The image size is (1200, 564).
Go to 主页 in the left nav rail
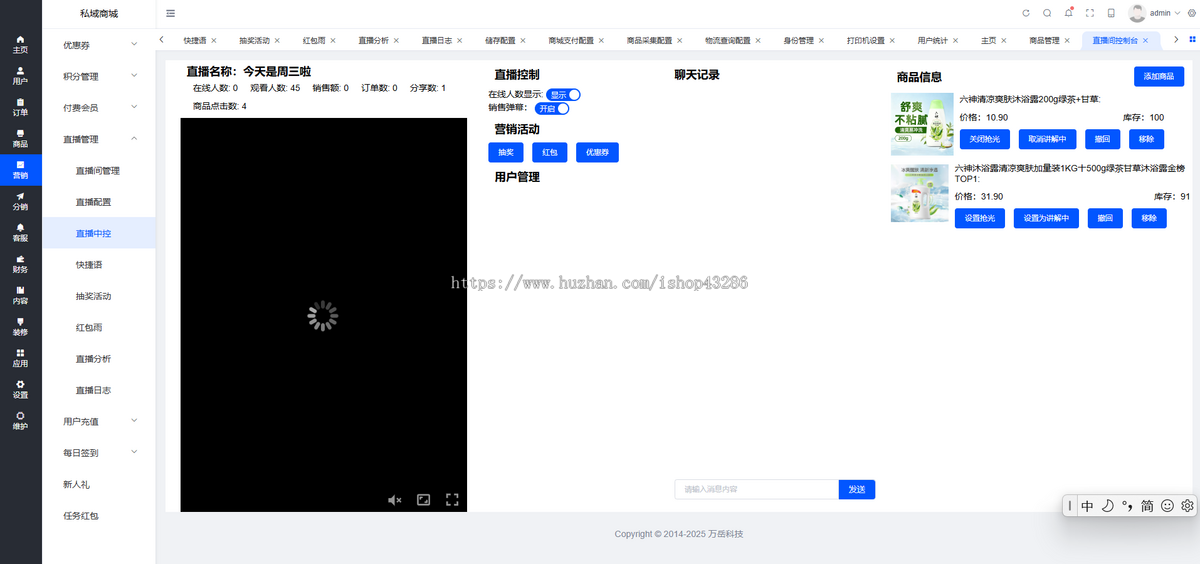20,44
